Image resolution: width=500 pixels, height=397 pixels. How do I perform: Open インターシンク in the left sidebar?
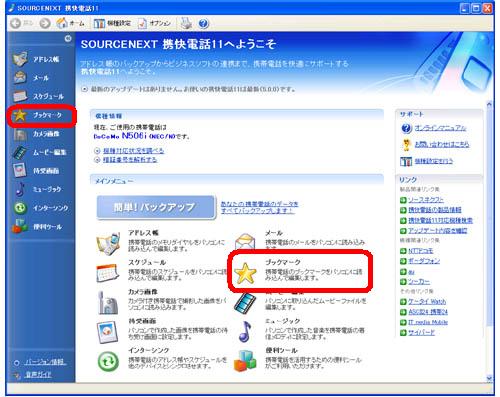click(41, 208)
